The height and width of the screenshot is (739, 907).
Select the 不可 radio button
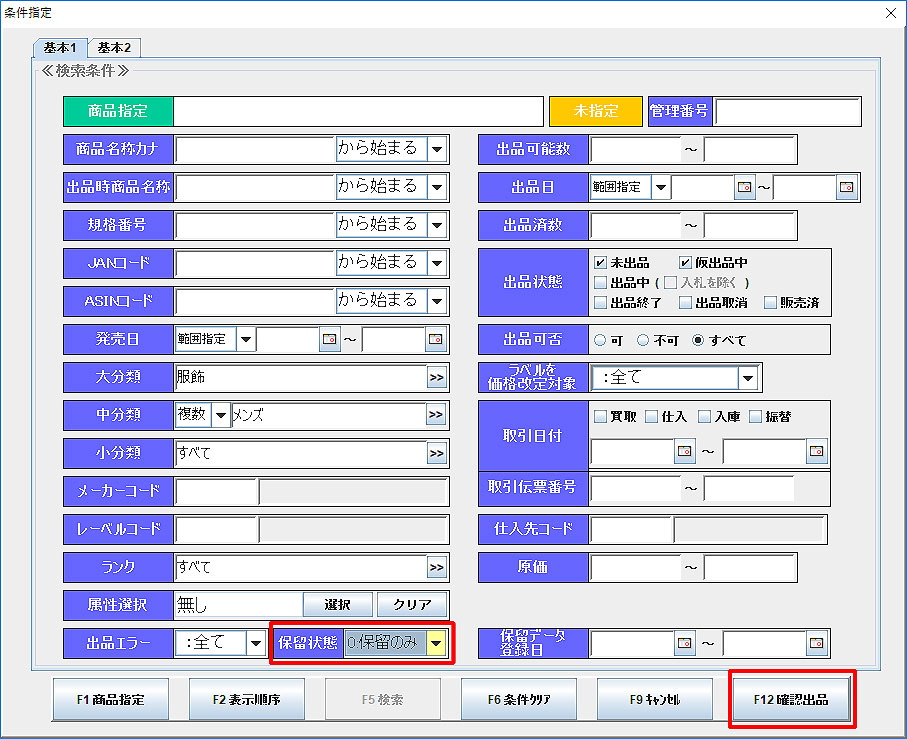643,340
